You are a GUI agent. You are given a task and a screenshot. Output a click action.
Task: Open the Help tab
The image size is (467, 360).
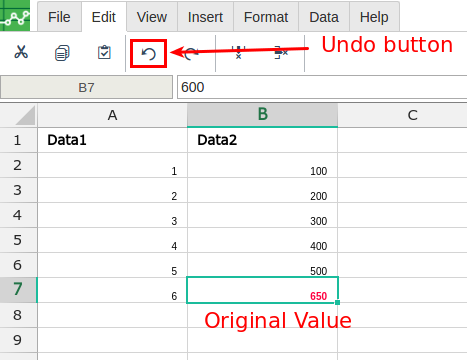tap(374, 17)
